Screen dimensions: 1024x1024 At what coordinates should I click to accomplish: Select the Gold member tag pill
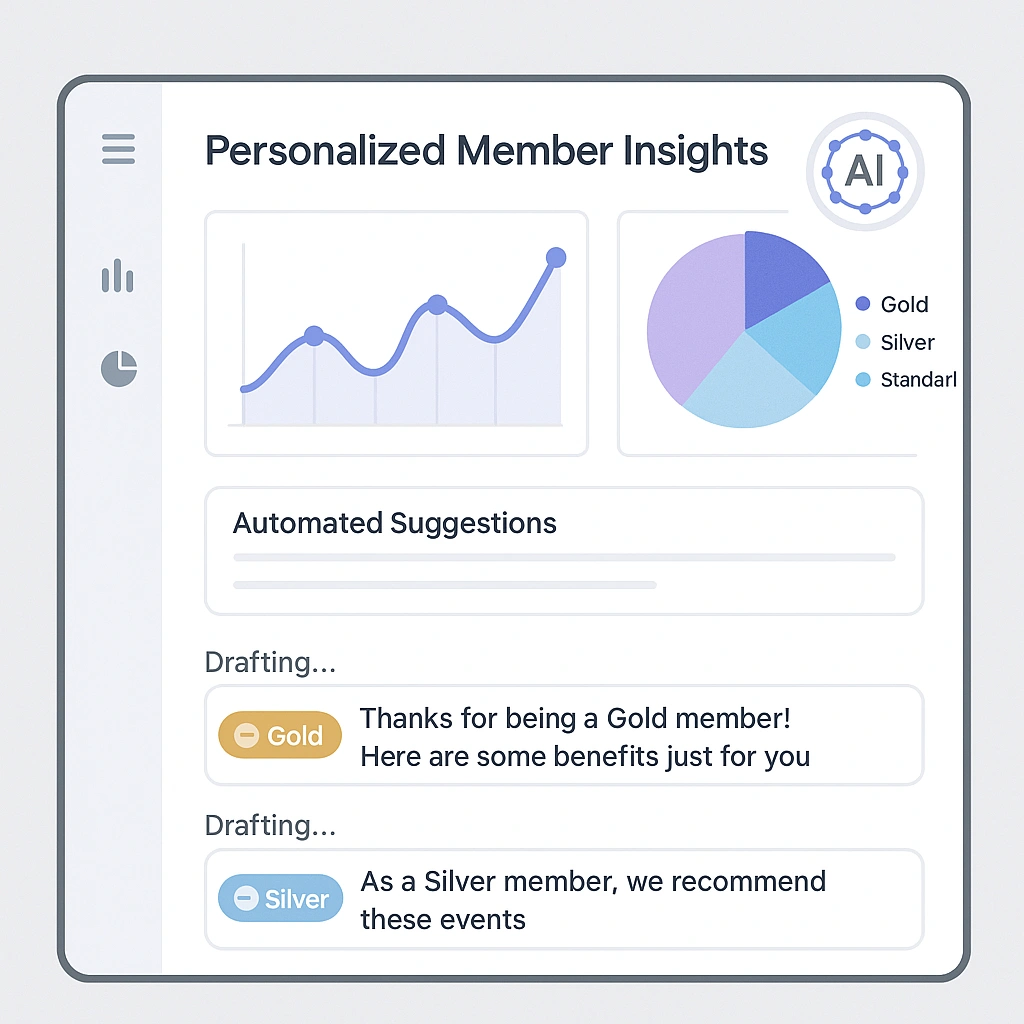click(x=280, y=736)
